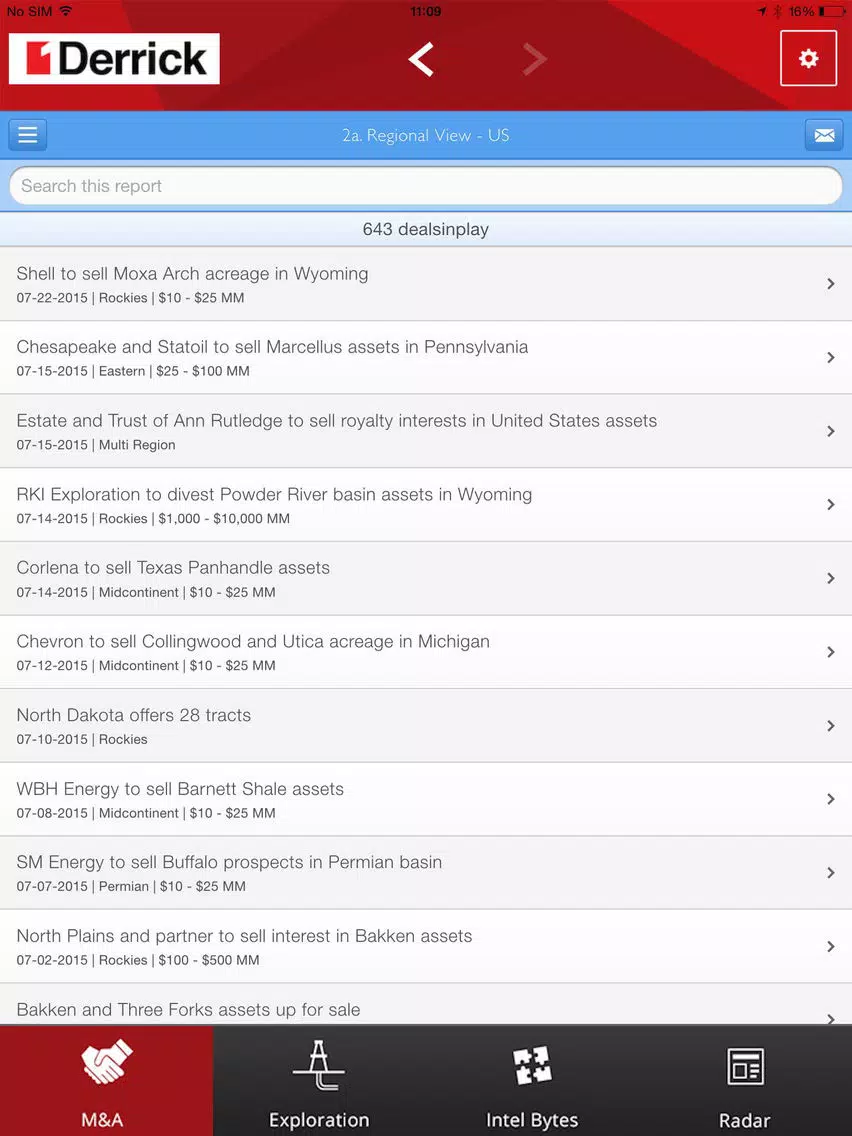Image resolution: width=852 pixels, height=1136 pixels.
Task: Tap the Wi-Fi icon in status bar
Action: point(66,11)
